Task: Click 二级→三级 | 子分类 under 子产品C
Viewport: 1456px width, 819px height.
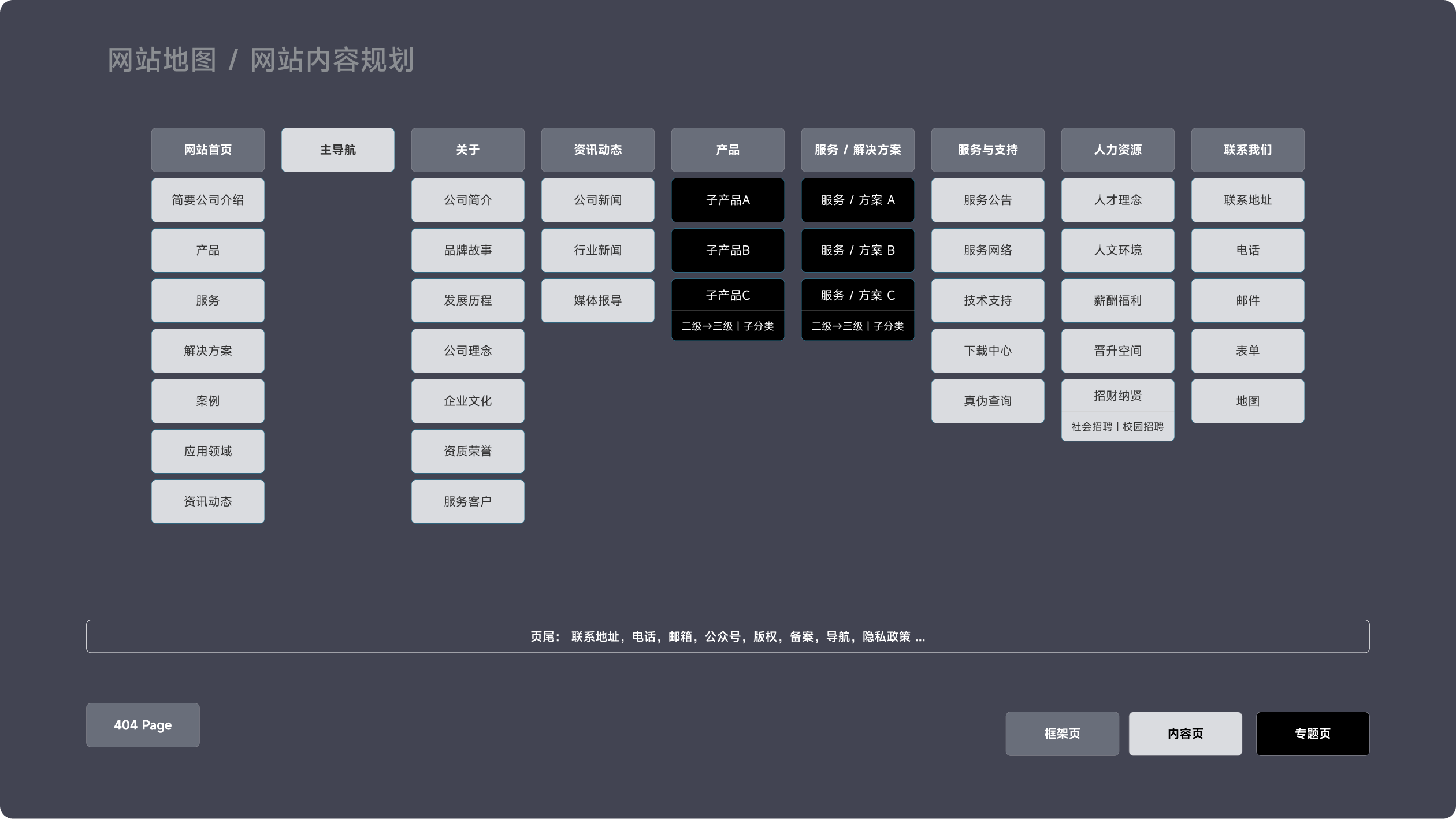Action: [x=727, y=326]
